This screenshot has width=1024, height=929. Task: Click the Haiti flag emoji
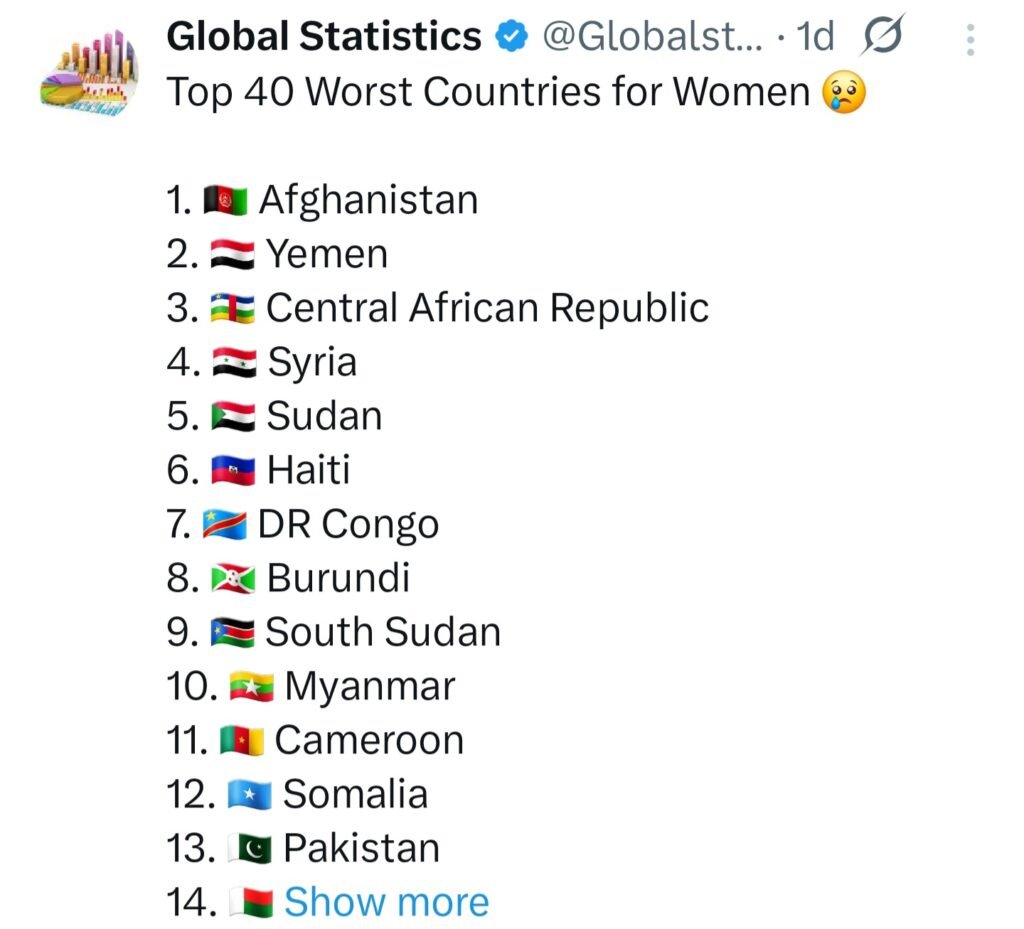click(x=233, y=471)
